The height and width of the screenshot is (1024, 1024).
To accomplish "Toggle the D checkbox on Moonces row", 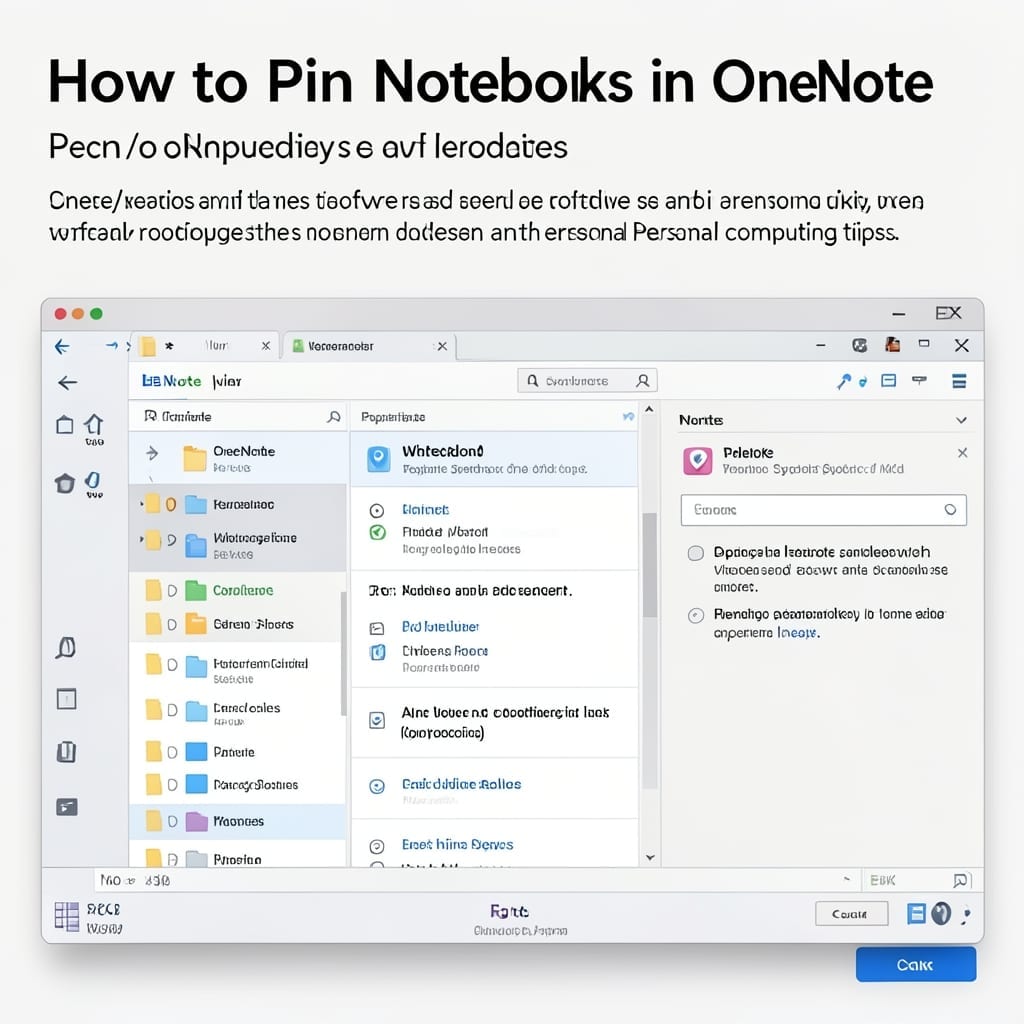I will pos(172,822).
